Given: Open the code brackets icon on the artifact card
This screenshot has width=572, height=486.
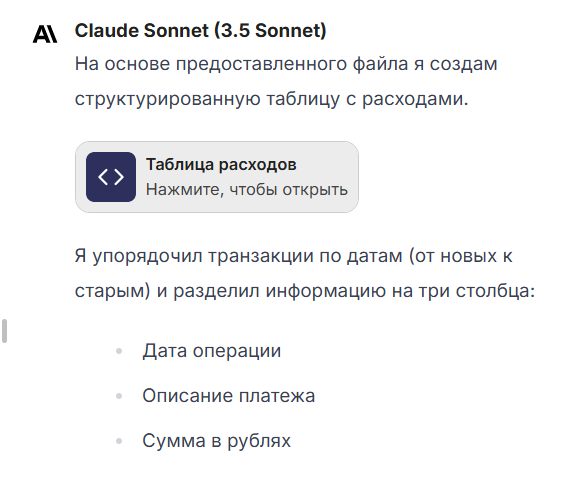Looking at the screenshot, I should click(111, 177).
